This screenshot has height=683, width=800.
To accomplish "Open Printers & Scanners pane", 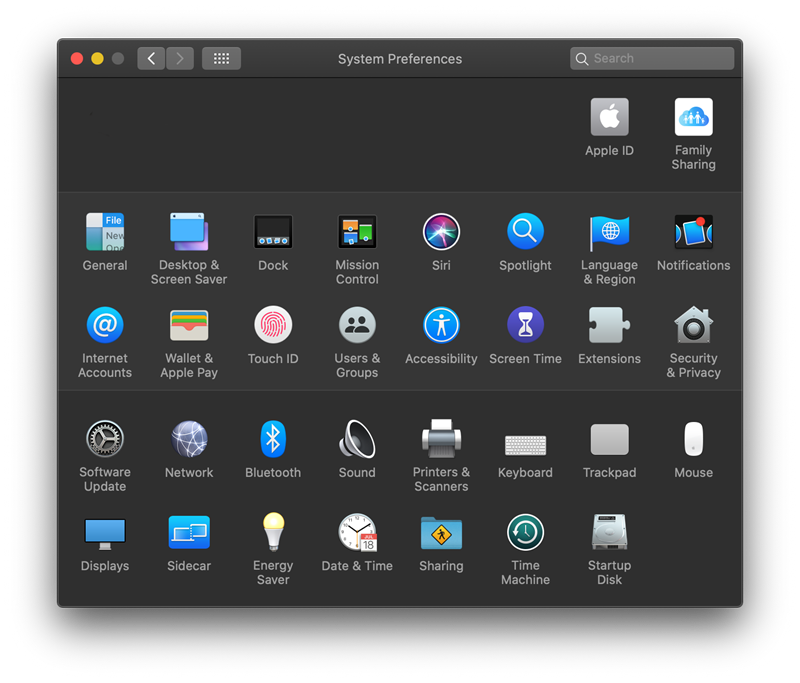I will pos(441,439).
